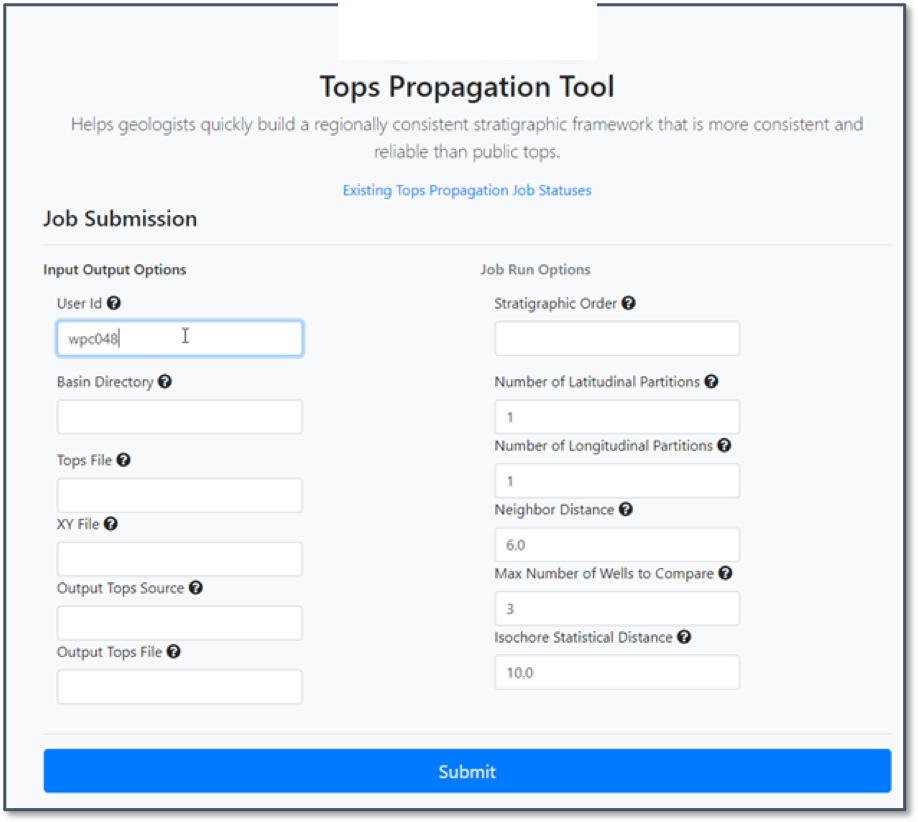Click the Stratigraphic Order field

(x=617, y=339)
